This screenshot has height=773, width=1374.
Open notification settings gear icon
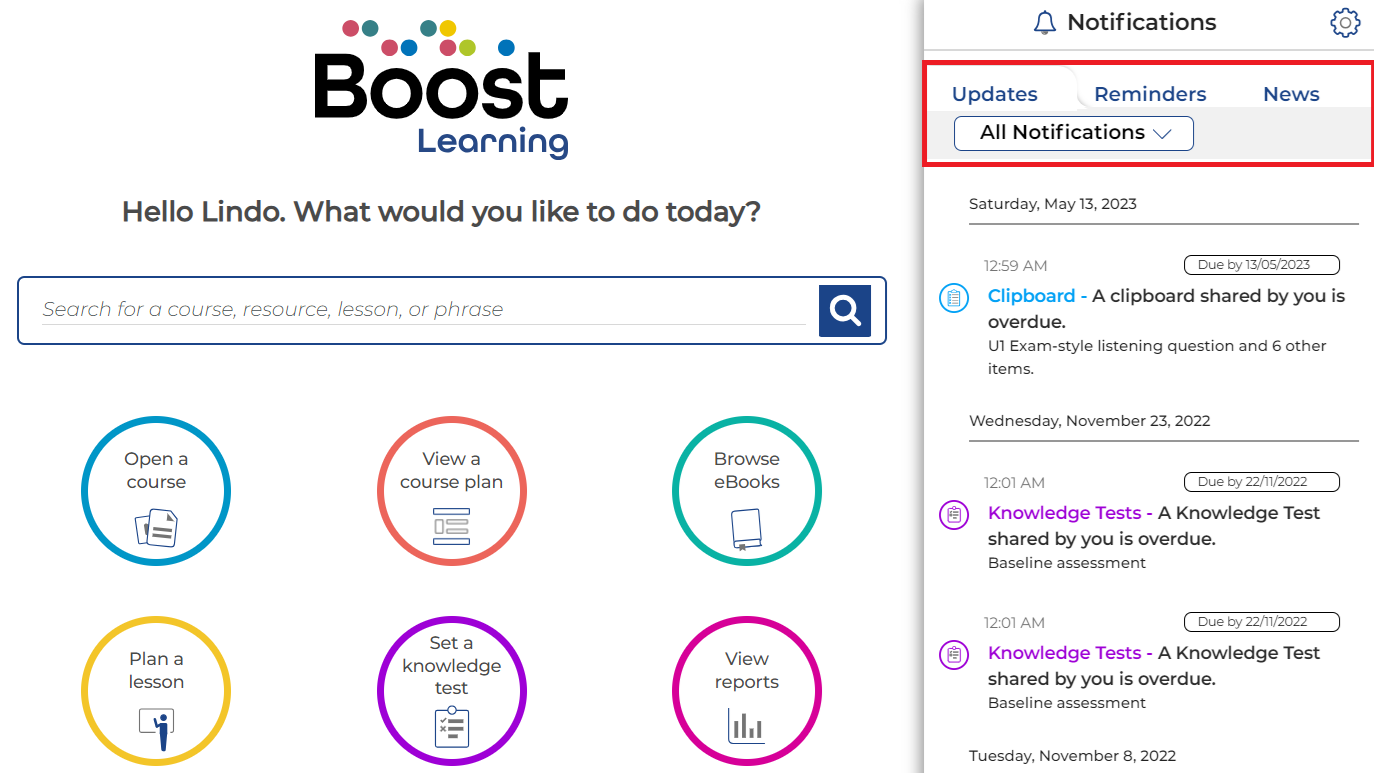[1345, 23]
